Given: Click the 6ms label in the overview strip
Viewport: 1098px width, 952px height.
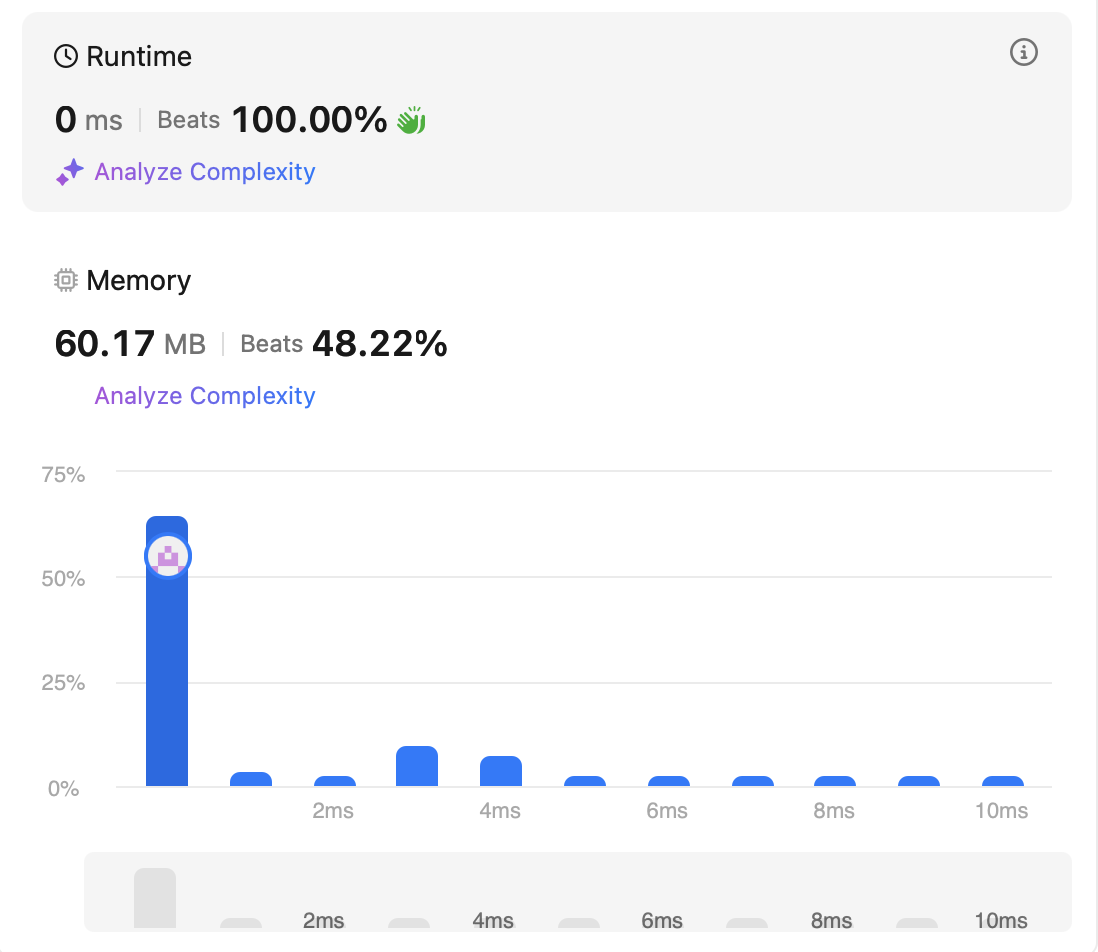Looking at the screenshot, I should [x=662, y=921].
